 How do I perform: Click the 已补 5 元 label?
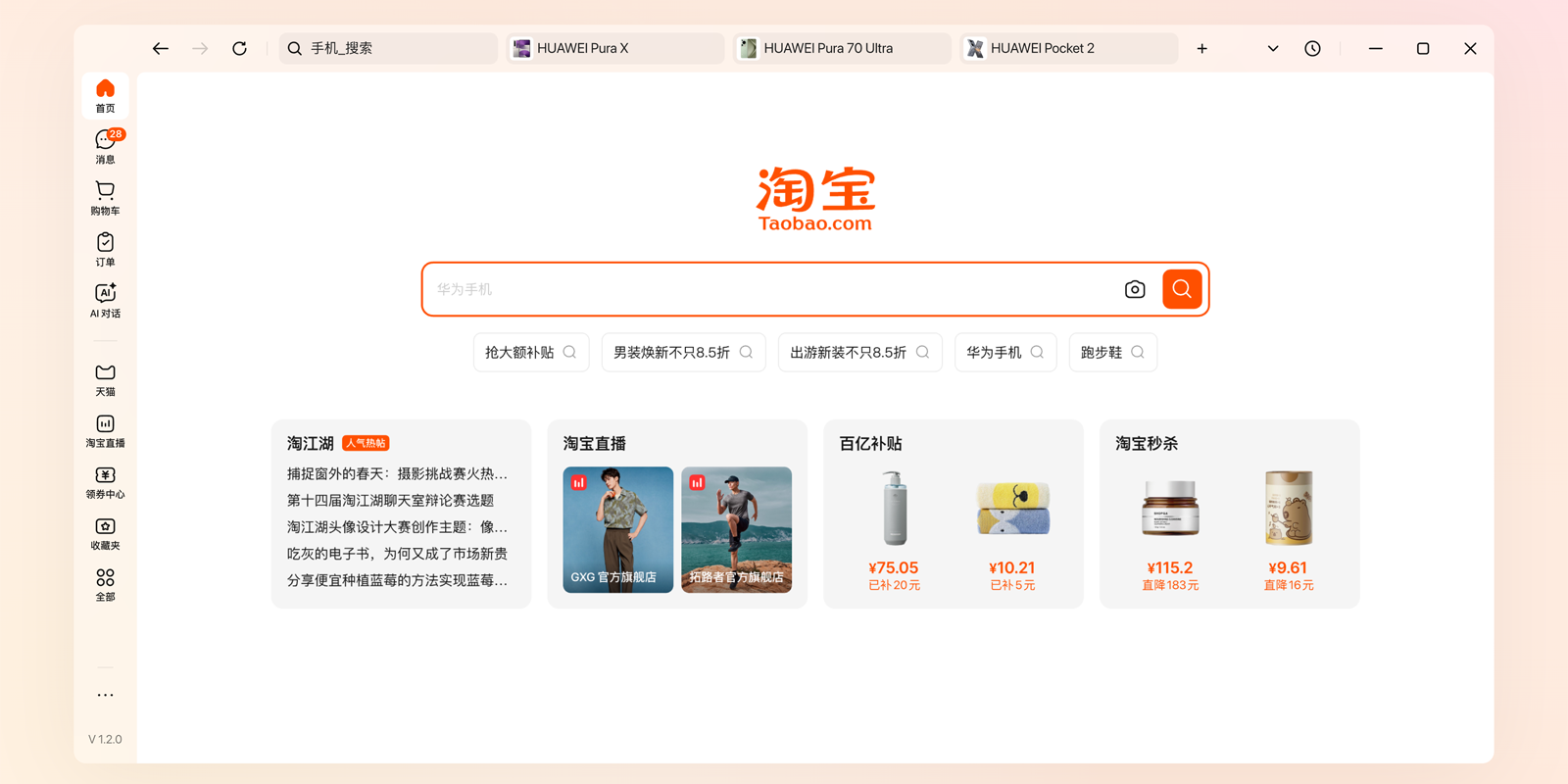click(x=1012, y=585)
